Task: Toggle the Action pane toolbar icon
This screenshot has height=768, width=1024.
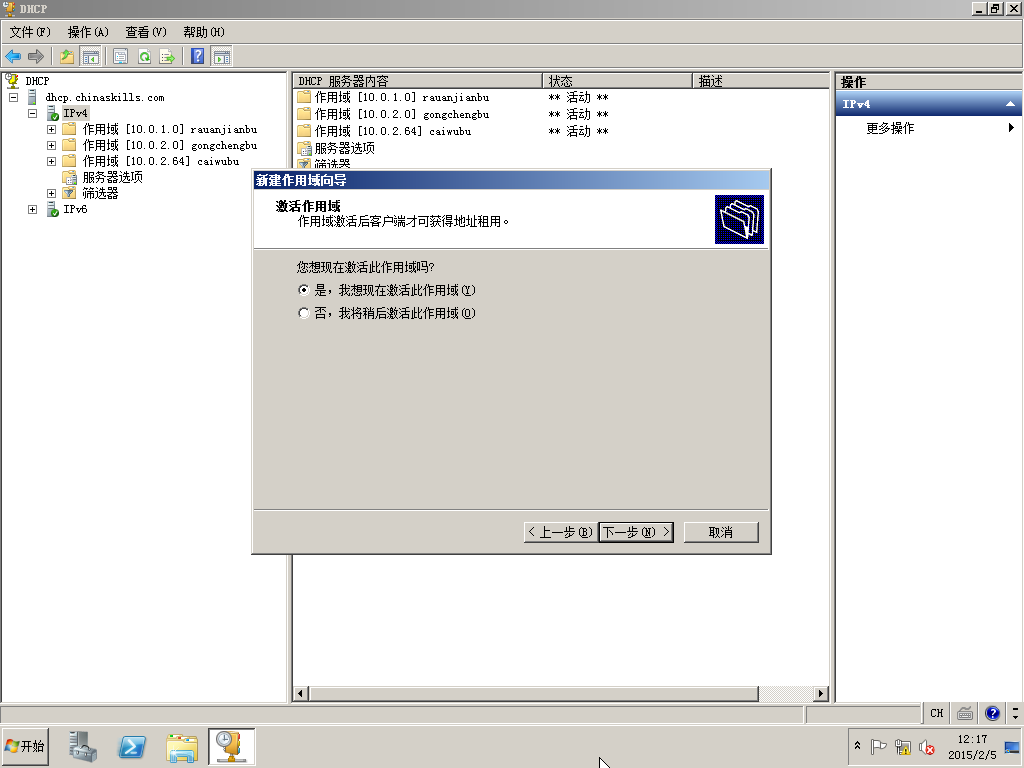Action: [222, 57]
